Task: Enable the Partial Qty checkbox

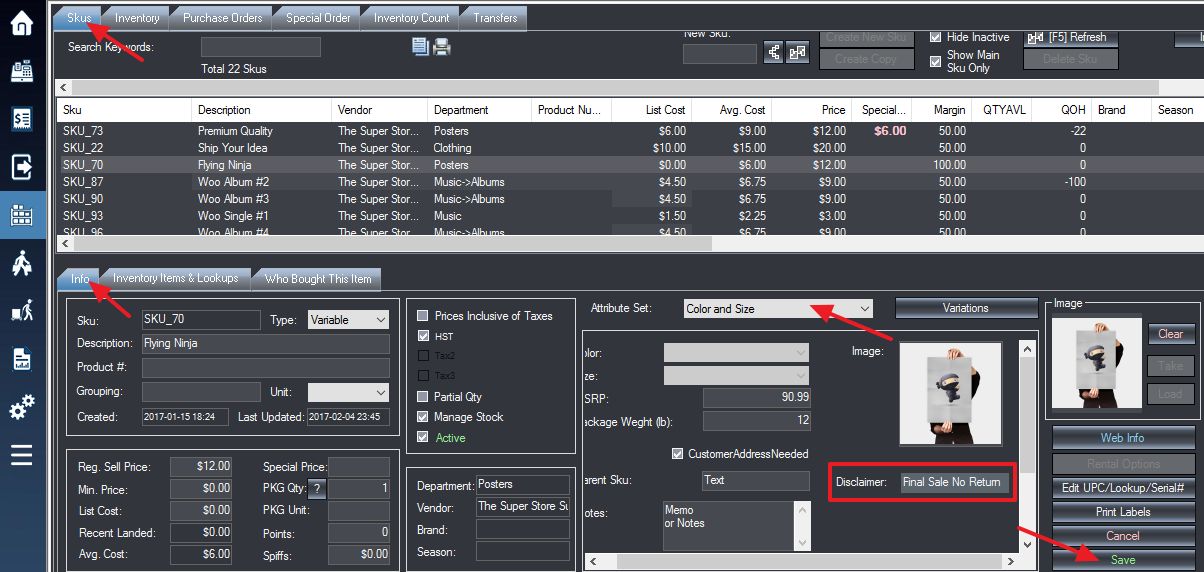Action: pos(423,397)
